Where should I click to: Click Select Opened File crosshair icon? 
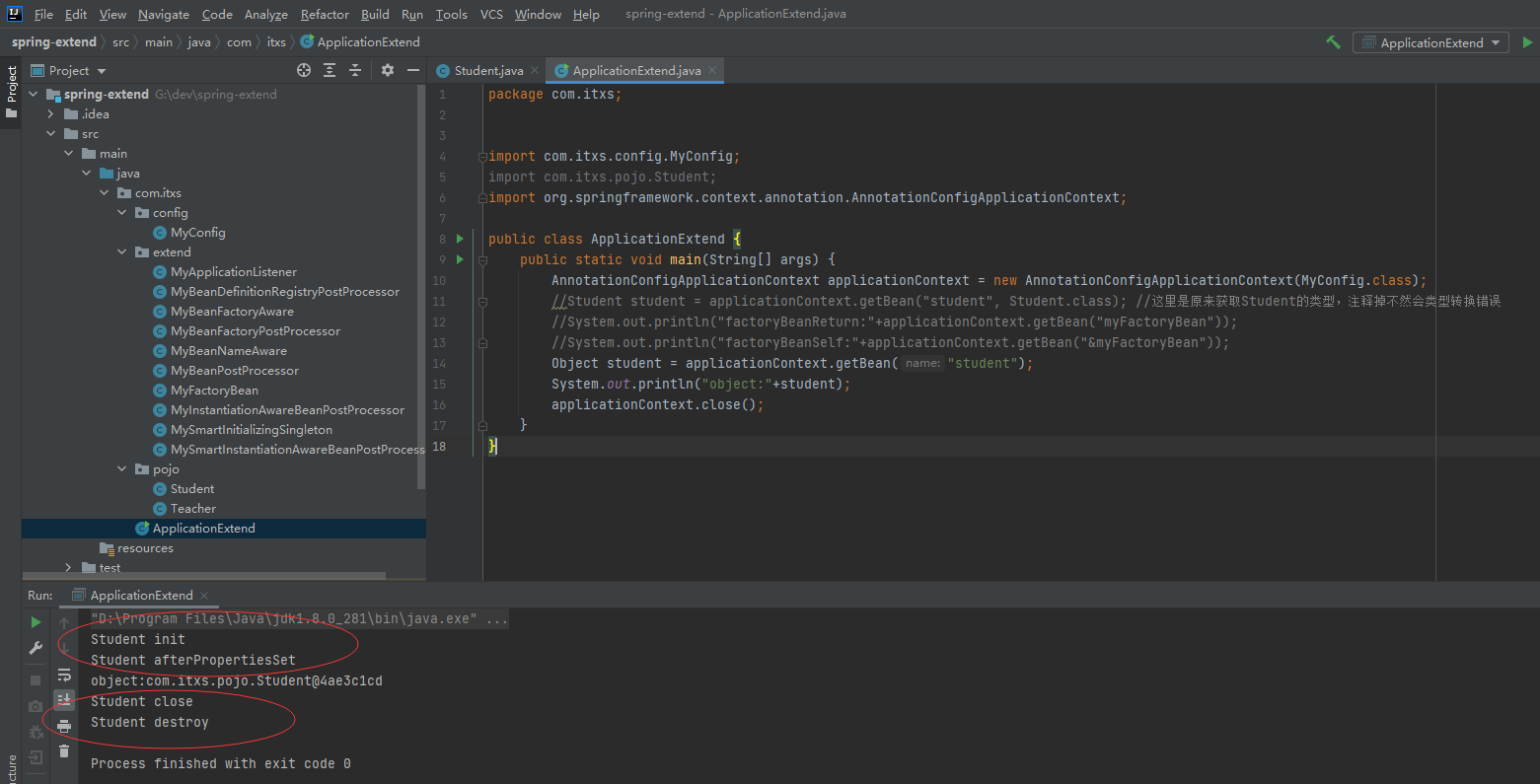[304, 70]
